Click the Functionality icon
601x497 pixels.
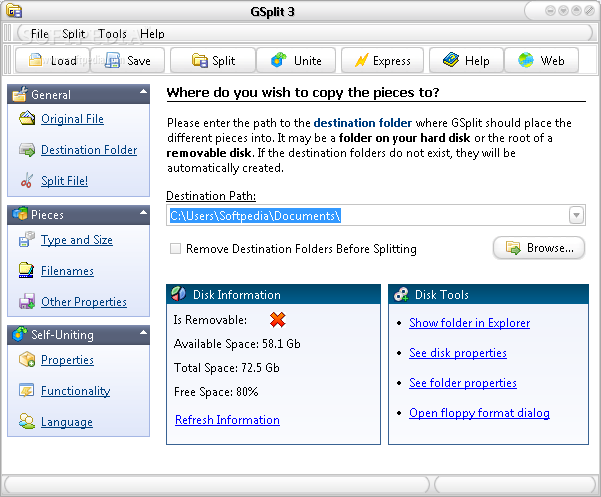pos(26,390)
